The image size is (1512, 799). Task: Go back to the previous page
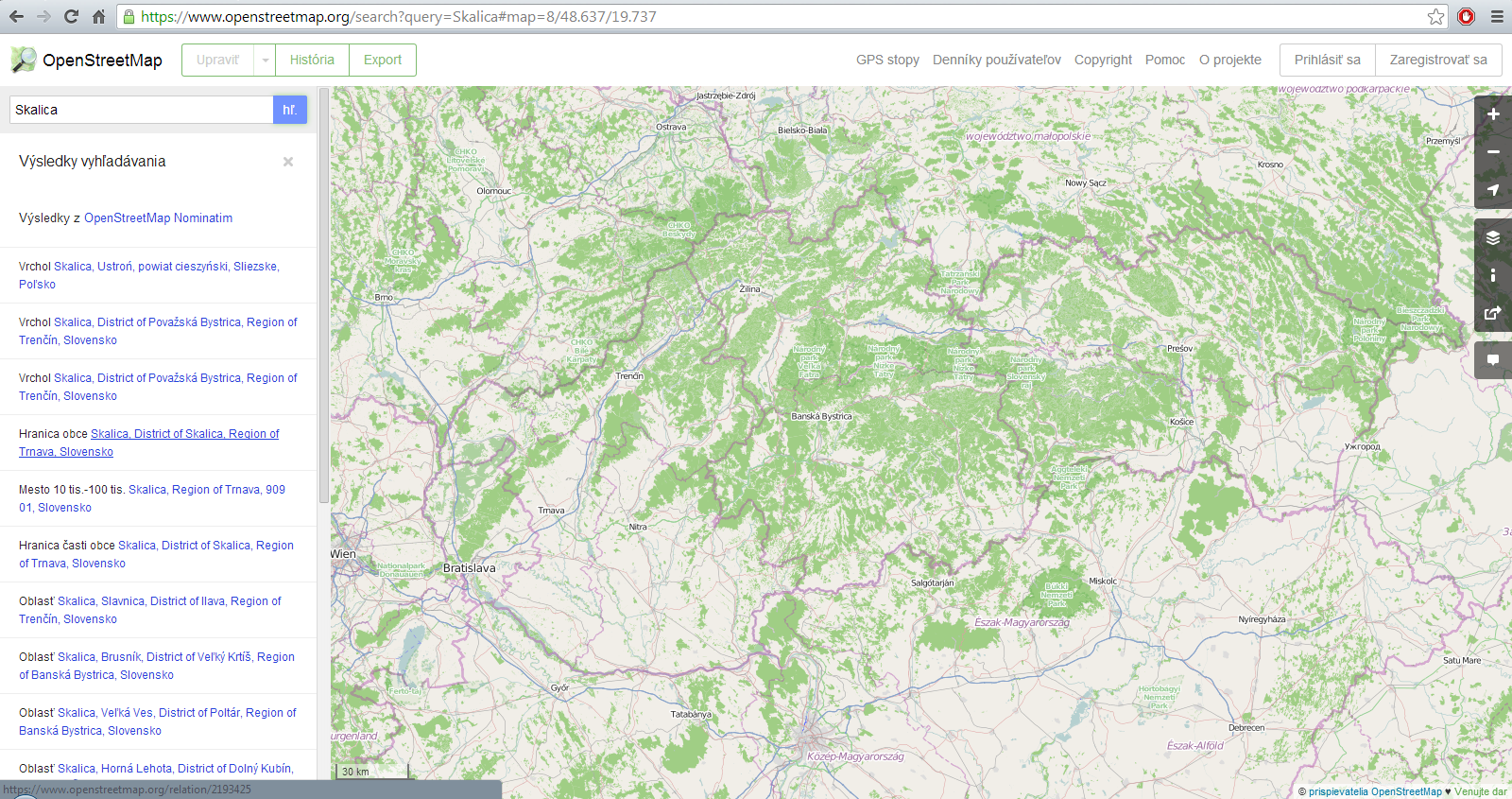16,16
